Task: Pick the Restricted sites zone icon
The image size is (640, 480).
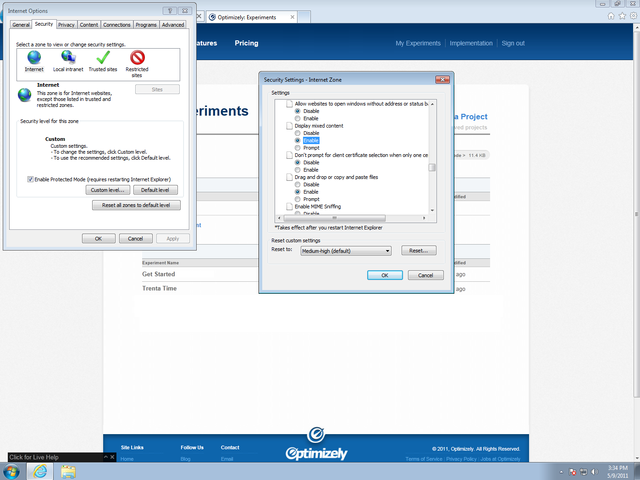Action: point(137,59)
